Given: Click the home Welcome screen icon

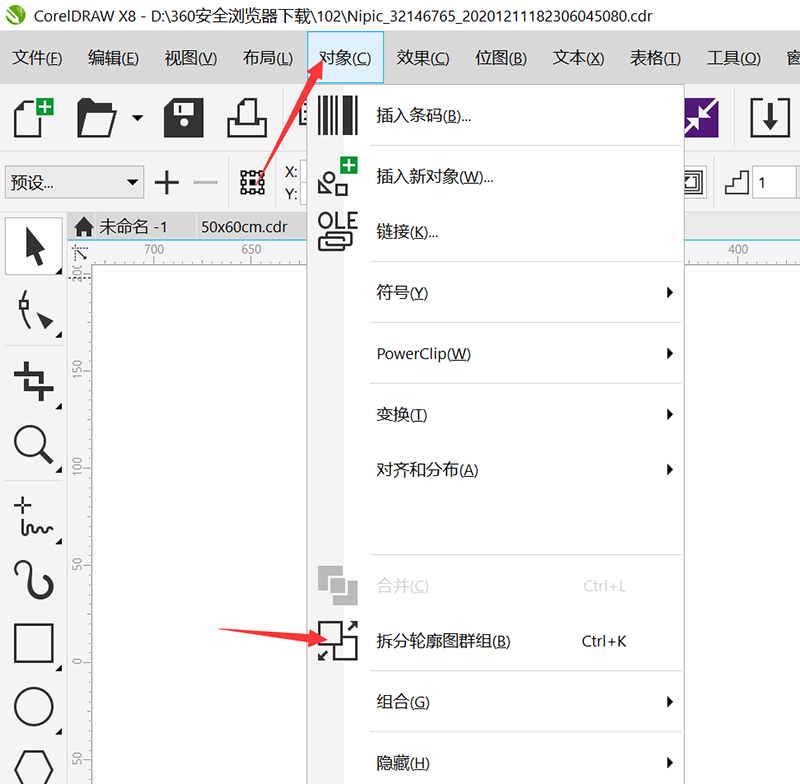Looking at the screenshot, I should 83,226.
